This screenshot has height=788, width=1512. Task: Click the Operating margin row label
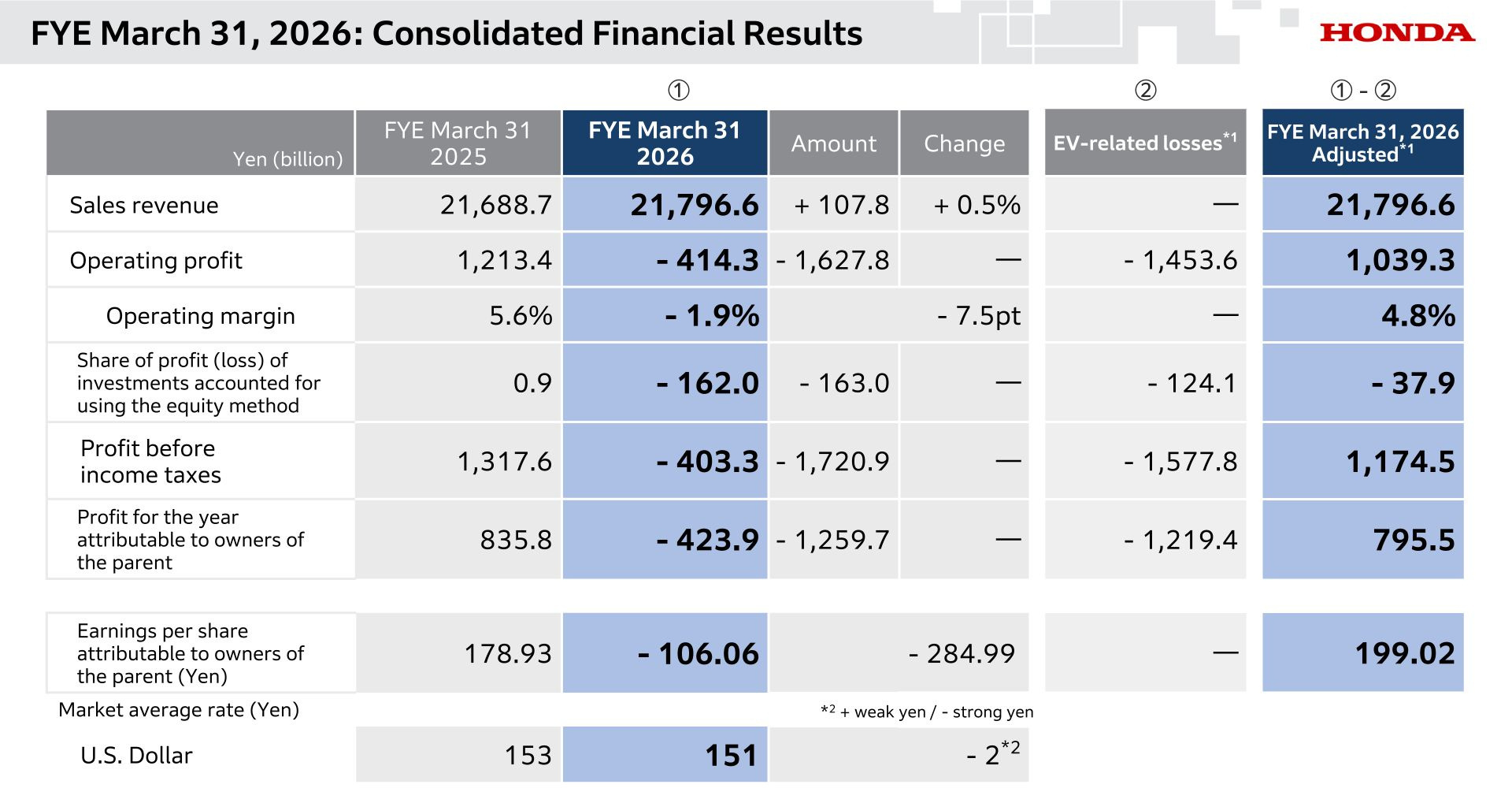point(200,315)
